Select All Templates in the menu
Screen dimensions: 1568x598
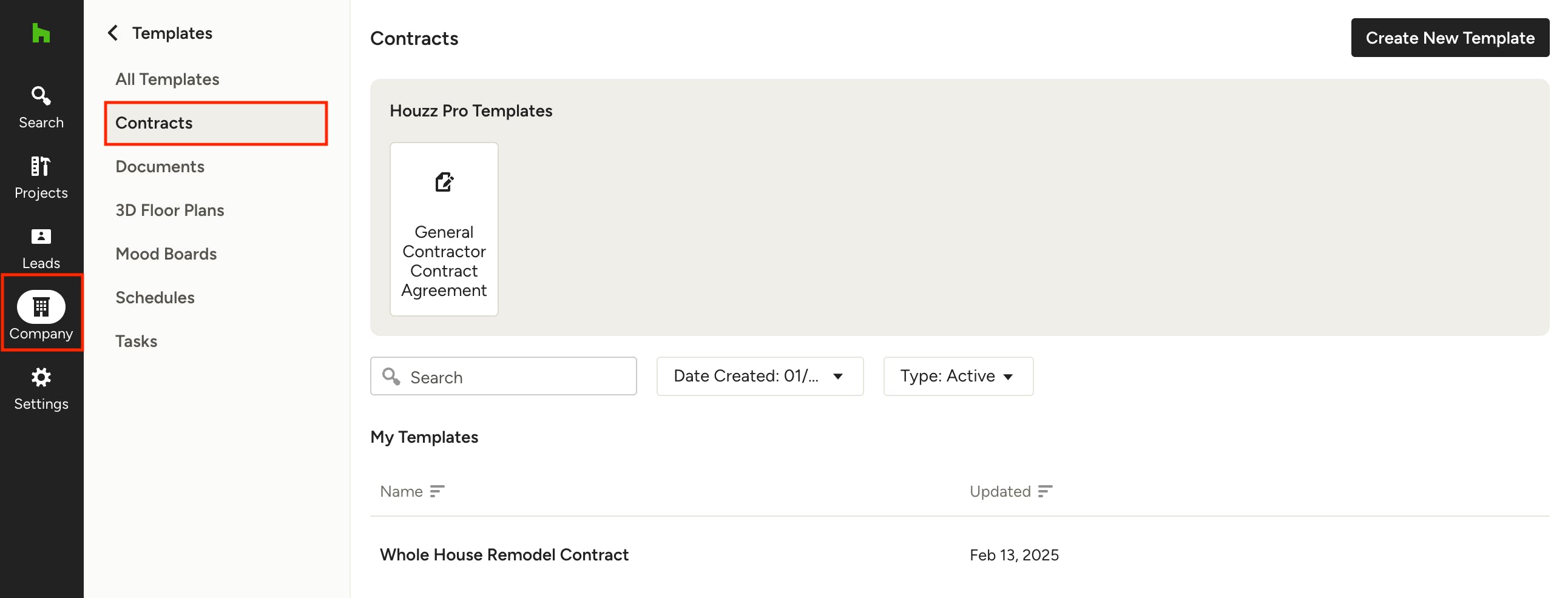pyautogui.click(x=167, y=79)
